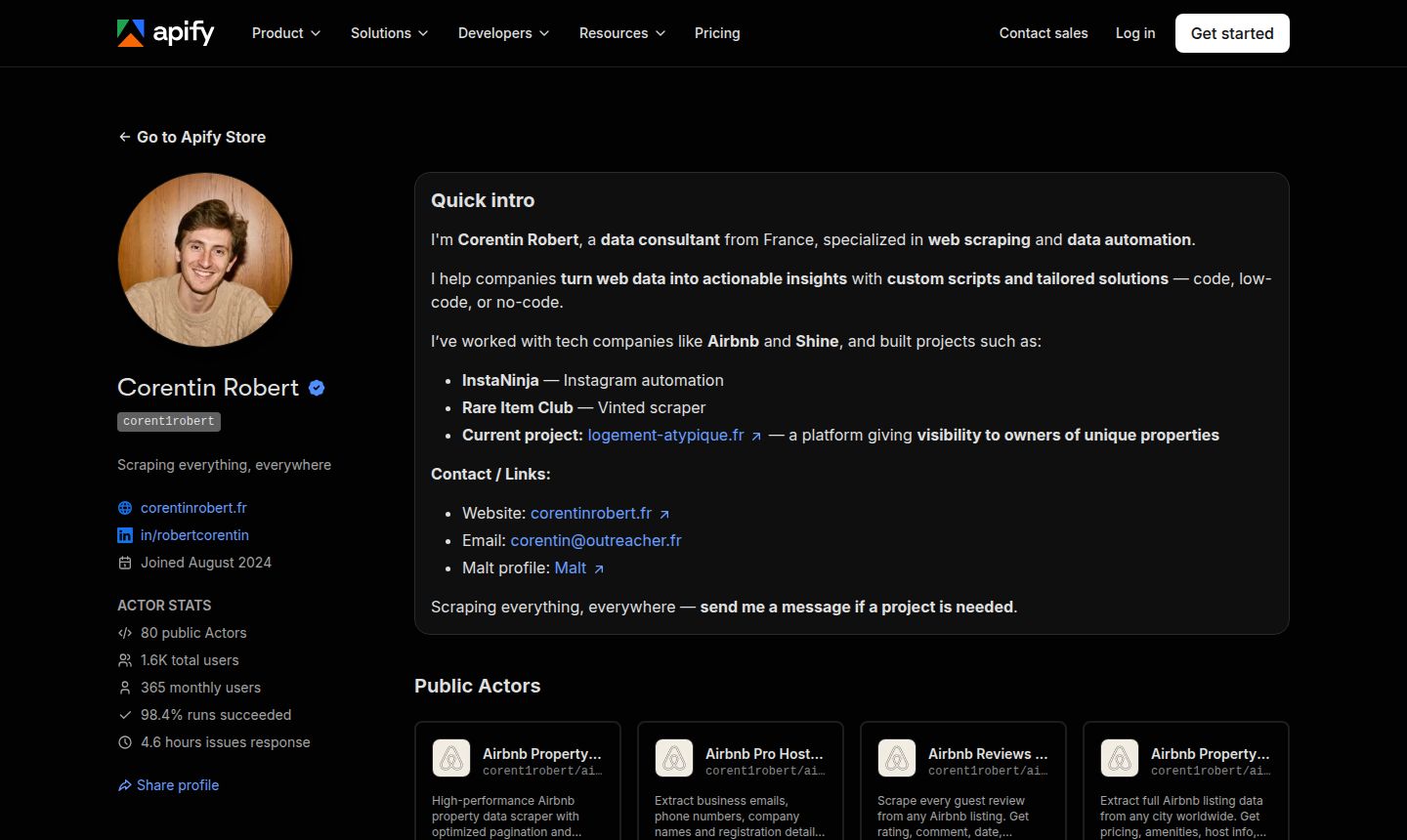Click the corent1robert username tag
1407x840 pixels.
click(169, 421)
